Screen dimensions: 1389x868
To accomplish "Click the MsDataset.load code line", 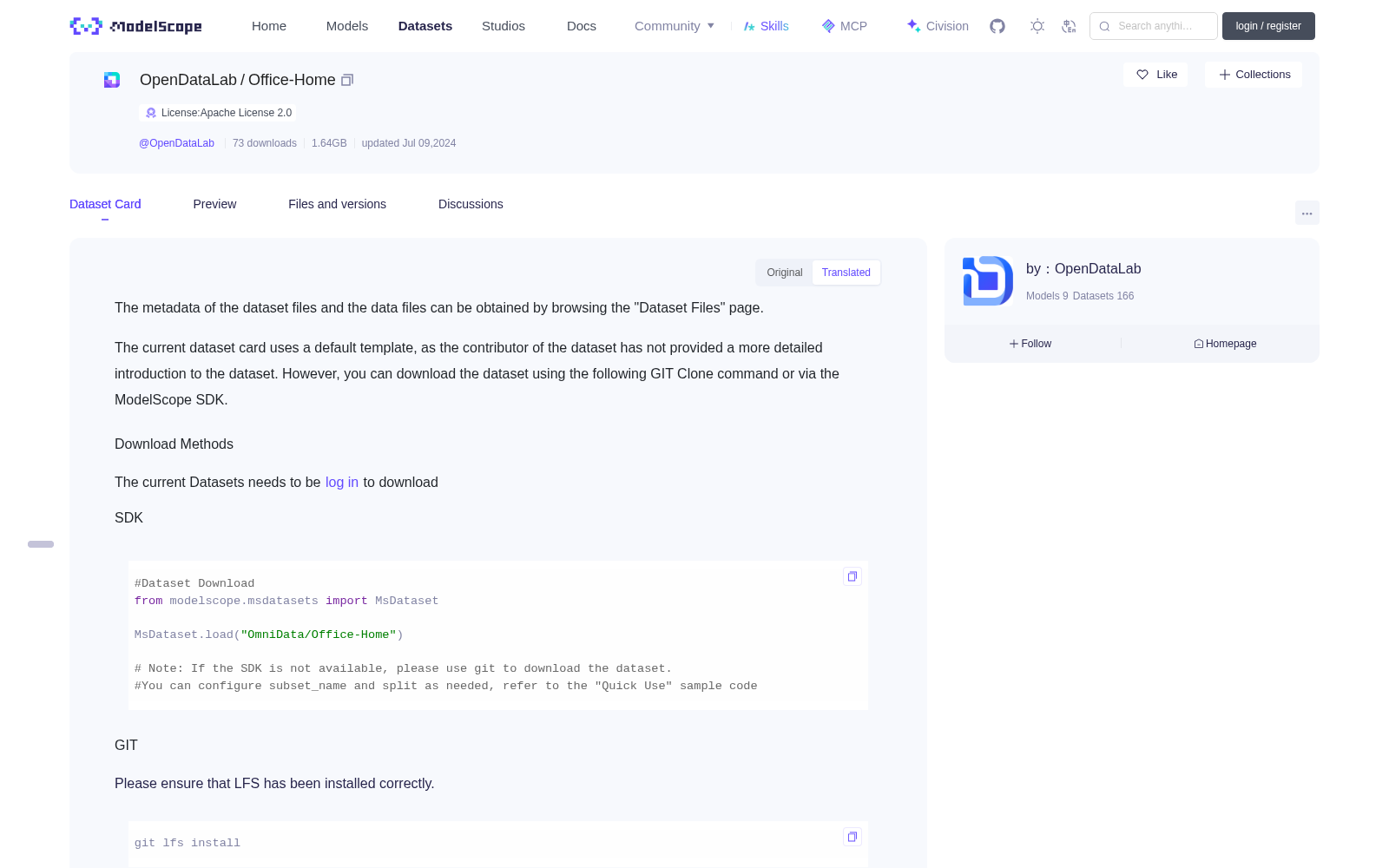I will tap(269, 635).
